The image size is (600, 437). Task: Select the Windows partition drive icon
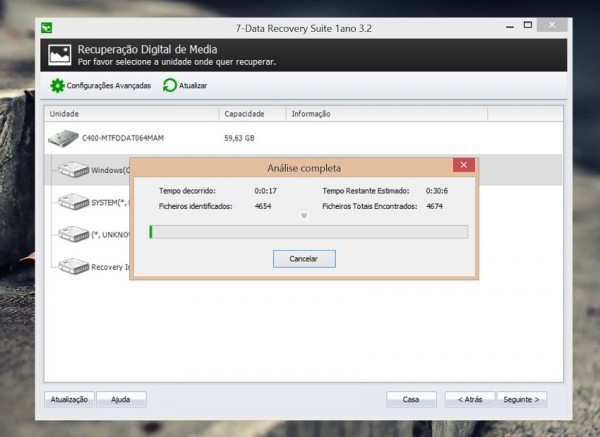[x=74, y=170]
